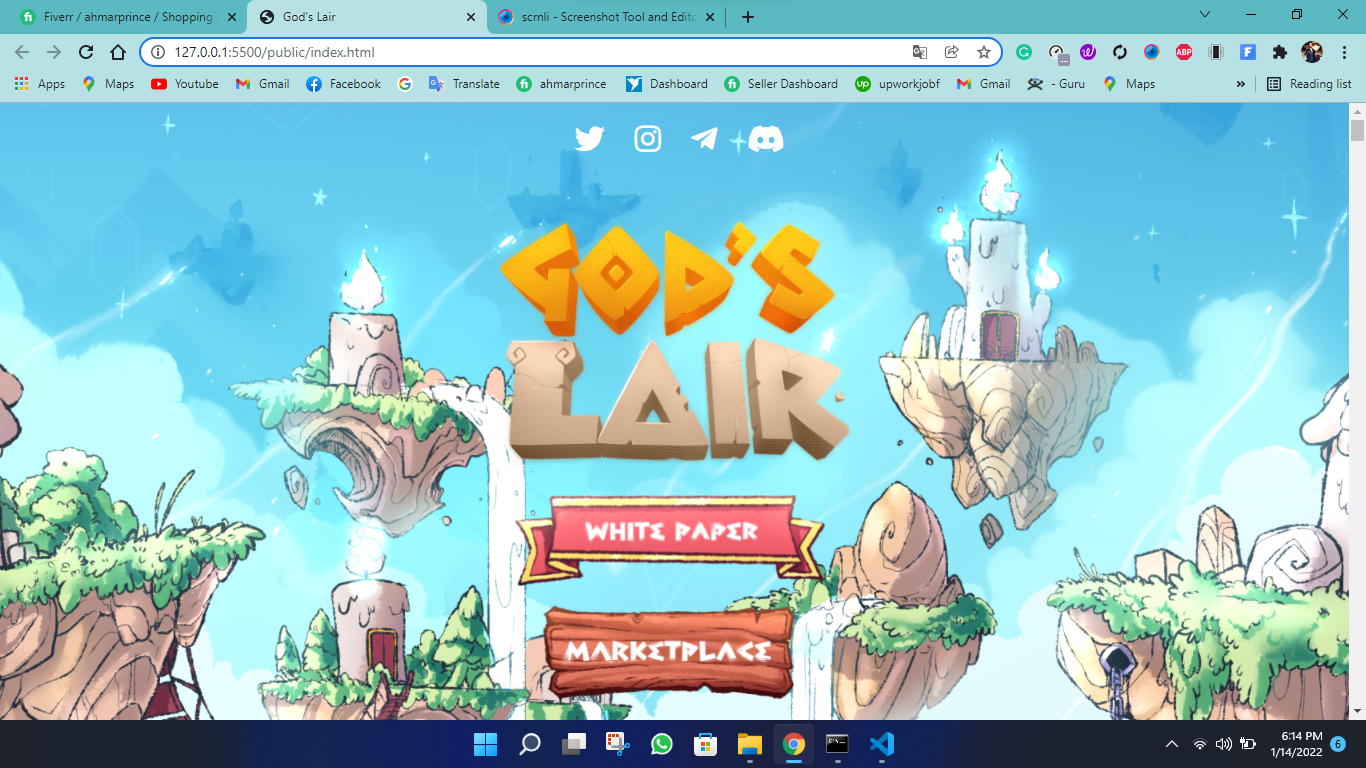This screenshot has width=1366, height=768.
Task: Click the Marketplace wooden sign button
Action: (x=668, y=651)
